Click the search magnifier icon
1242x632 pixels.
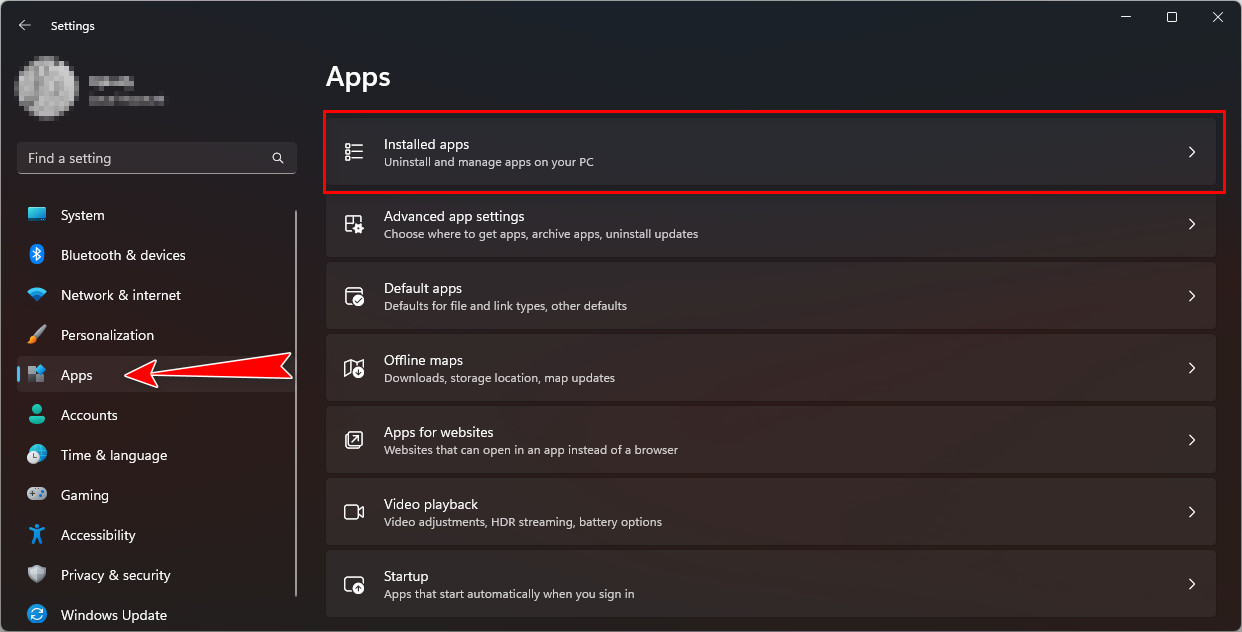278,158
